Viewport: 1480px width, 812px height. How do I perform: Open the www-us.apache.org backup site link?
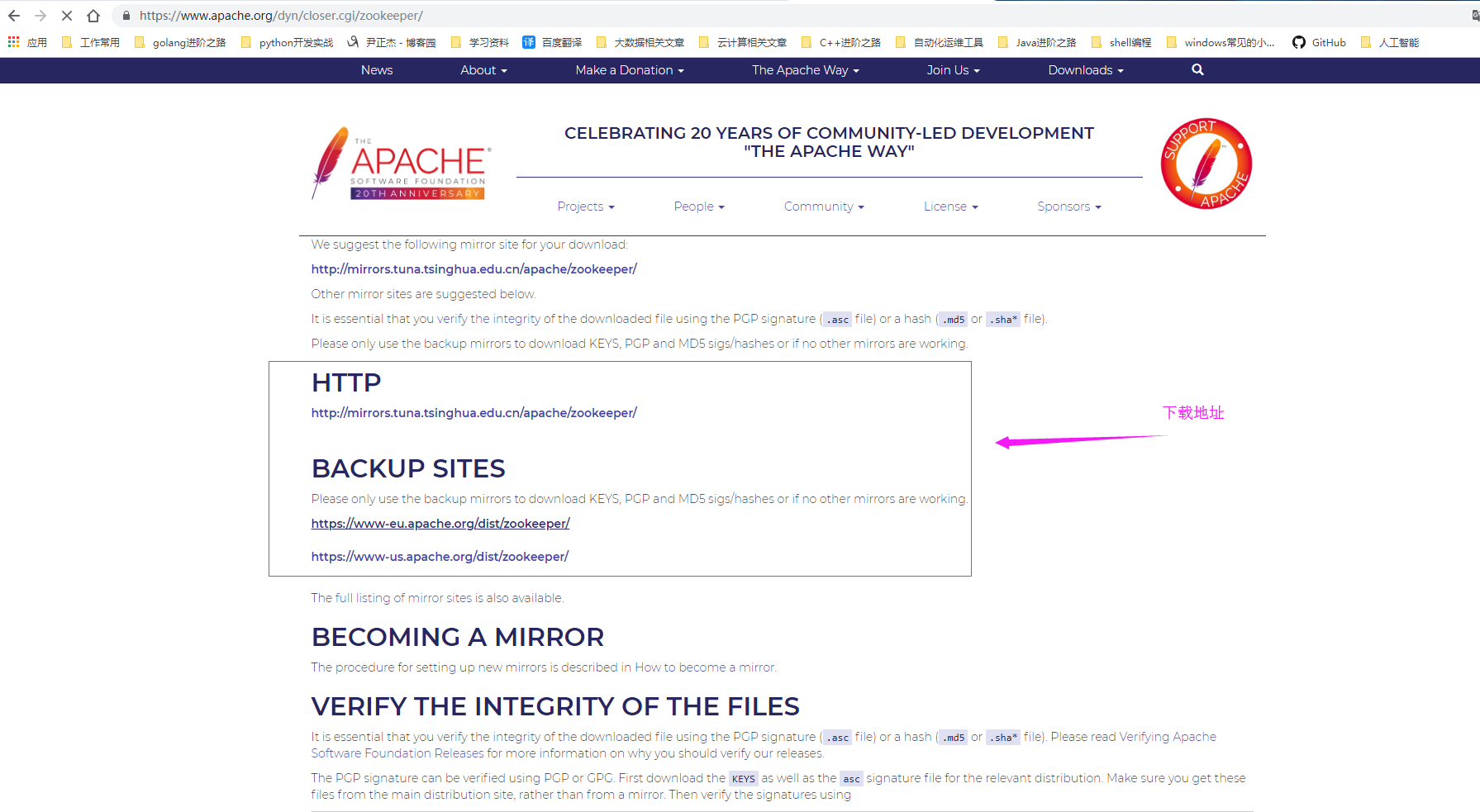[x=440, y=557]
